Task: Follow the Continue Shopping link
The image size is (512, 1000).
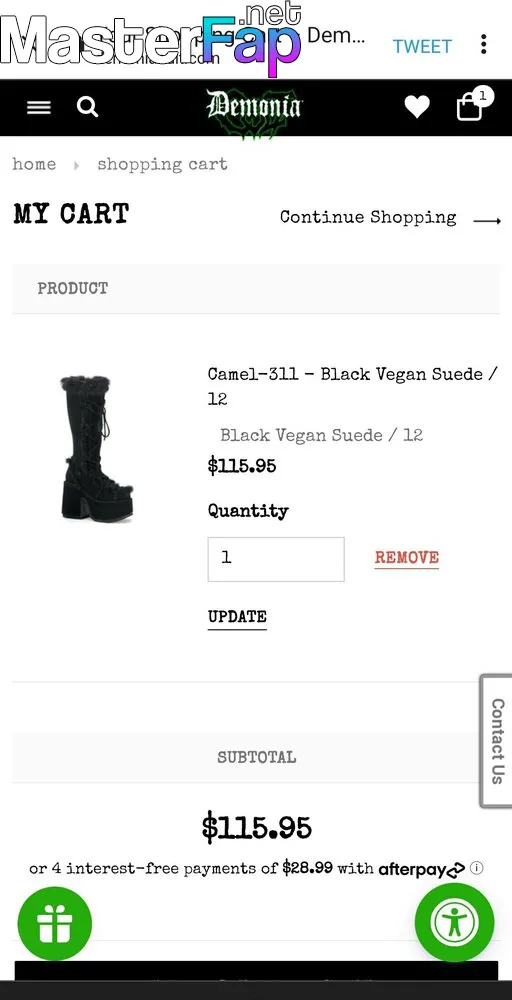Action: pyautogui.click(x=368, y=217)
